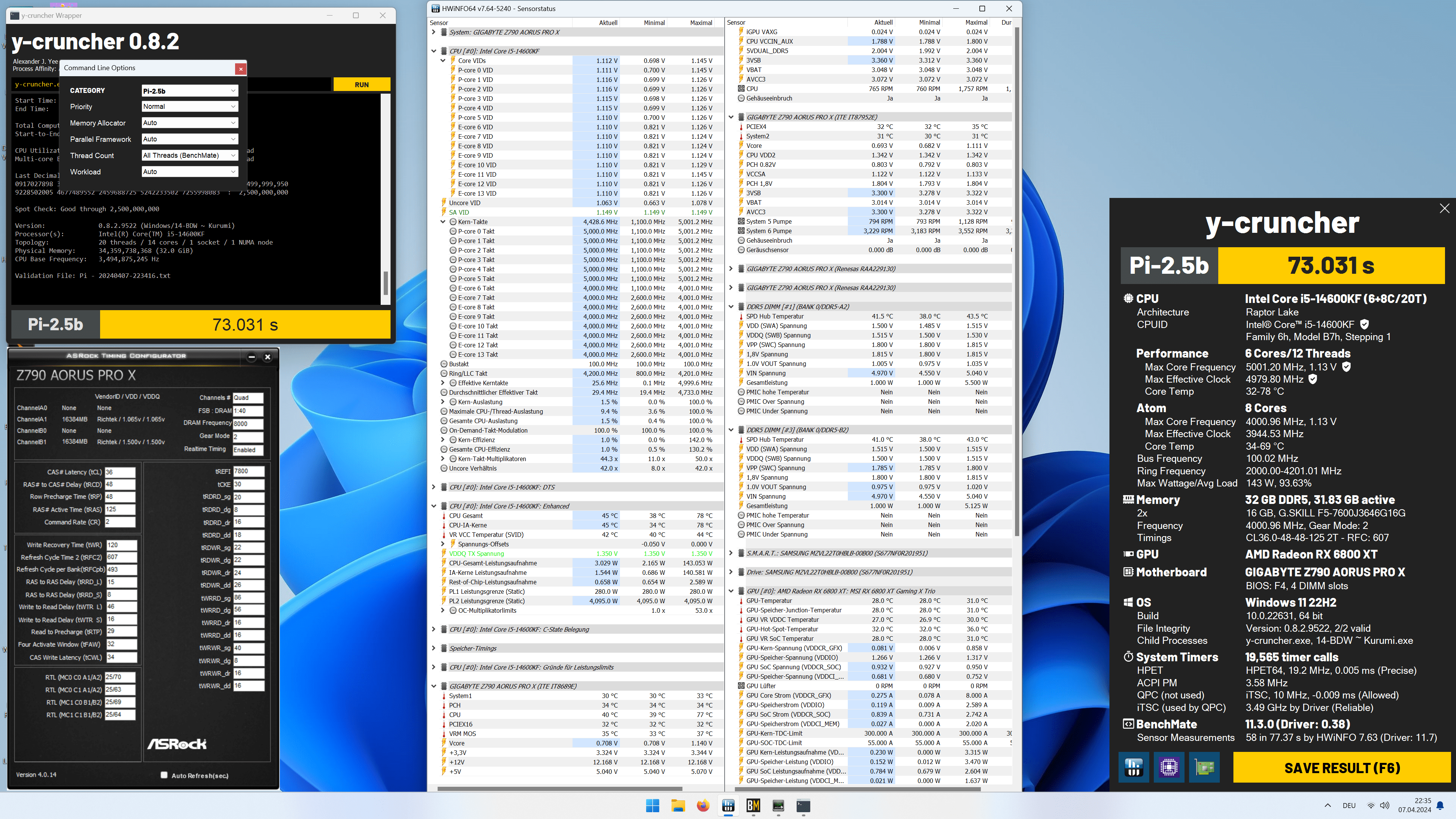This screenshot has width=1456, height=819.
Task: Click the Aktuell column header in right pane
Action: [x=871, y=23]
